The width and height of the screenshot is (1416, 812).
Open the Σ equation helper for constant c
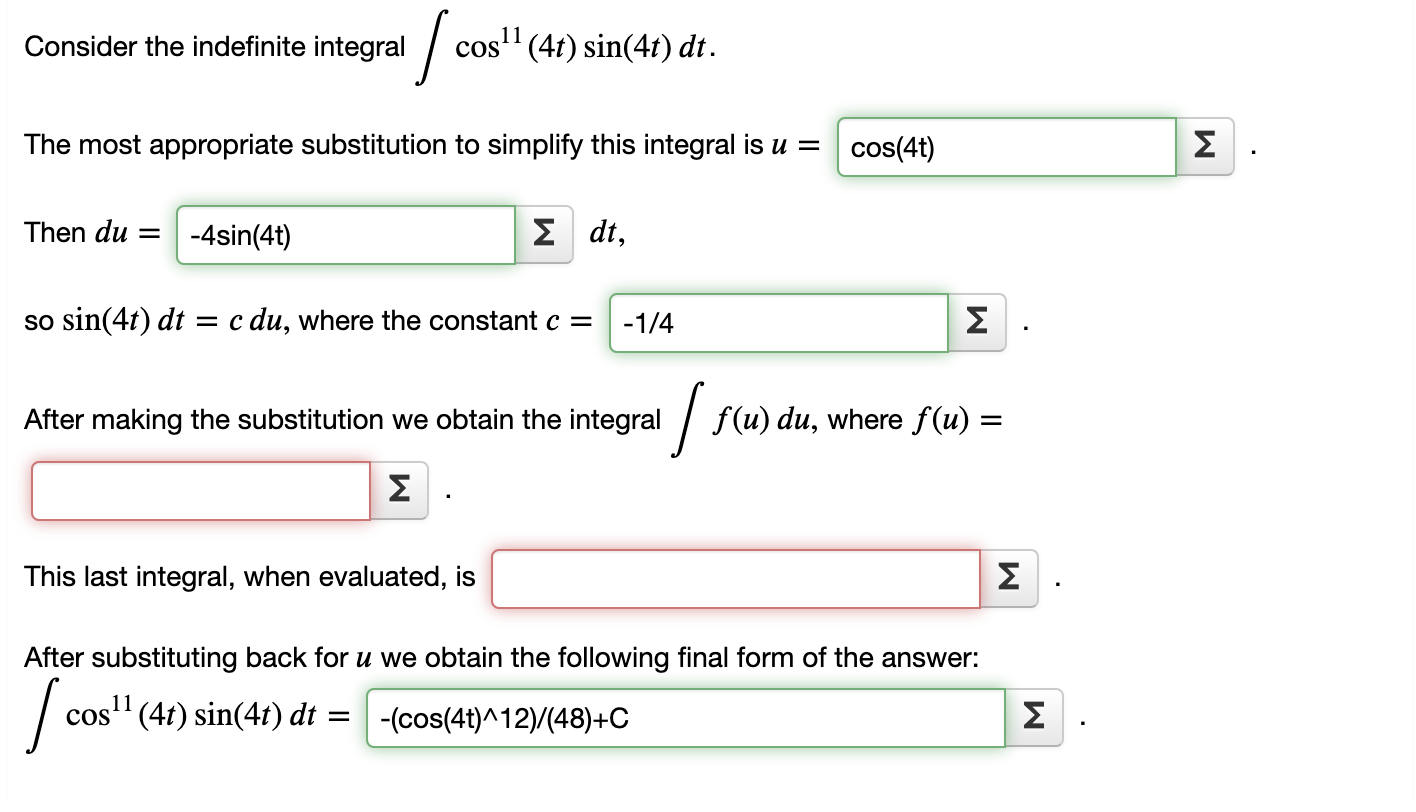[976, 322]
